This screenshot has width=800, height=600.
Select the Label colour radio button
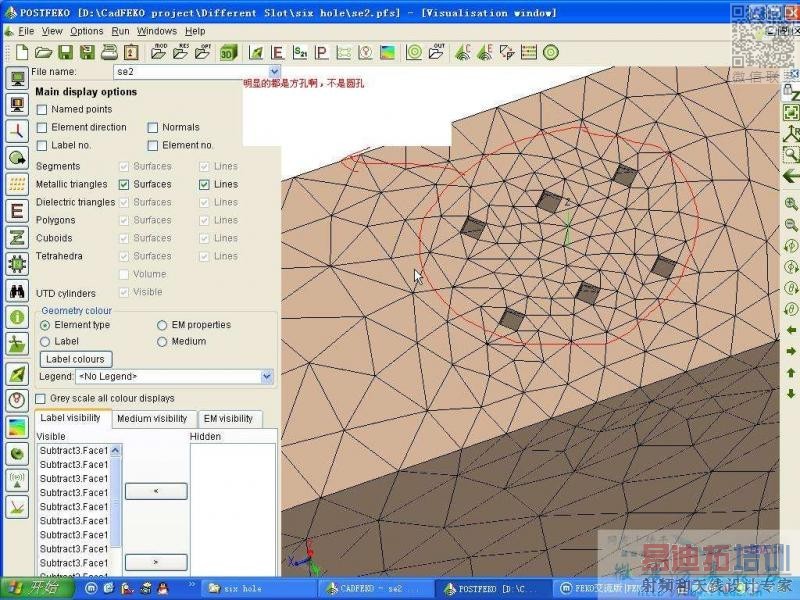(45, 341)
